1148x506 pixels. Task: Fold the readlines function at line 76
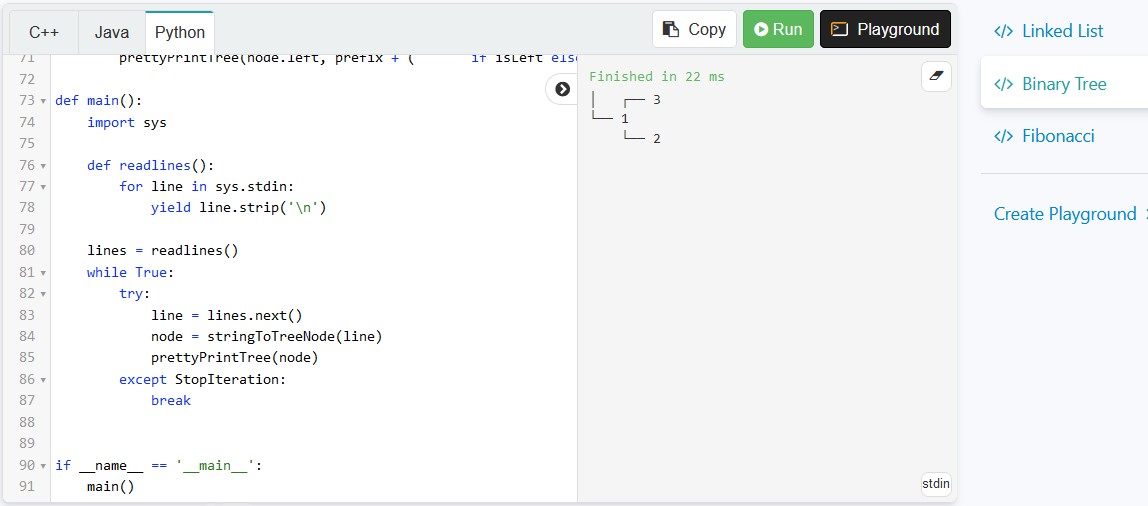click(44, 166)
